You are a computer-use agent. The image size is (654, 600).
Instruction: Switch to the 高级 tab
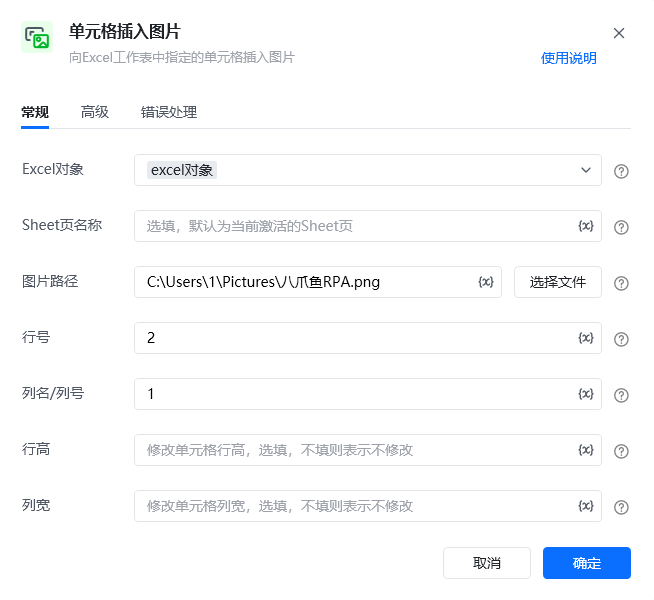pos(95,112)
